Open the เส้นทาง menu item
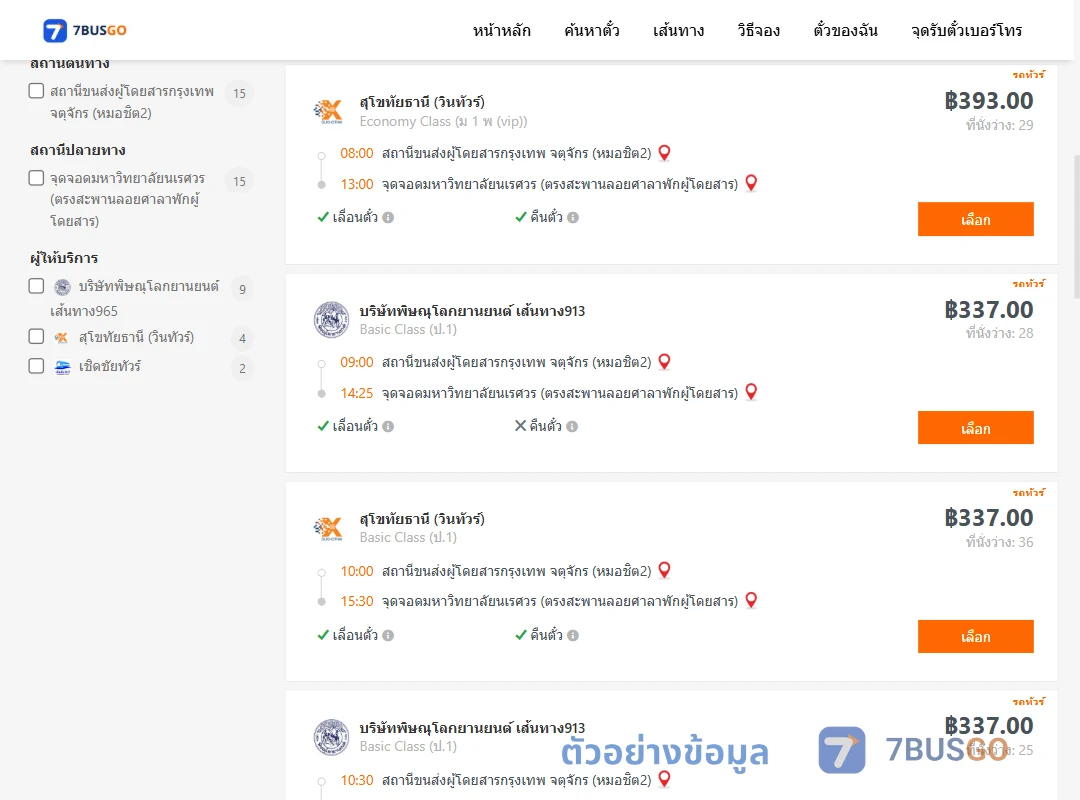Image resolution: width=1080 pixels, height=800 pixels. (x=678, y=30)
